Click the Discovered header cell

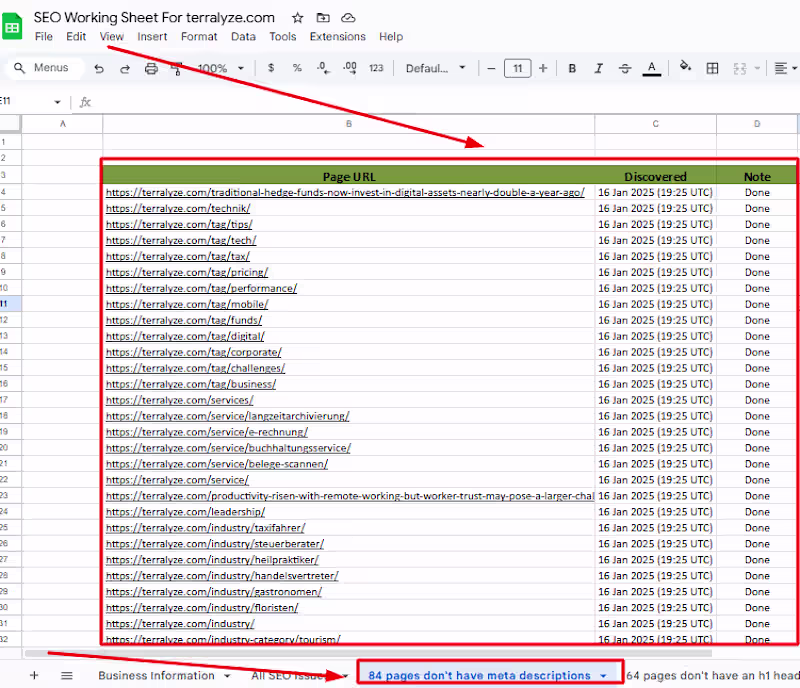[655, 177]
